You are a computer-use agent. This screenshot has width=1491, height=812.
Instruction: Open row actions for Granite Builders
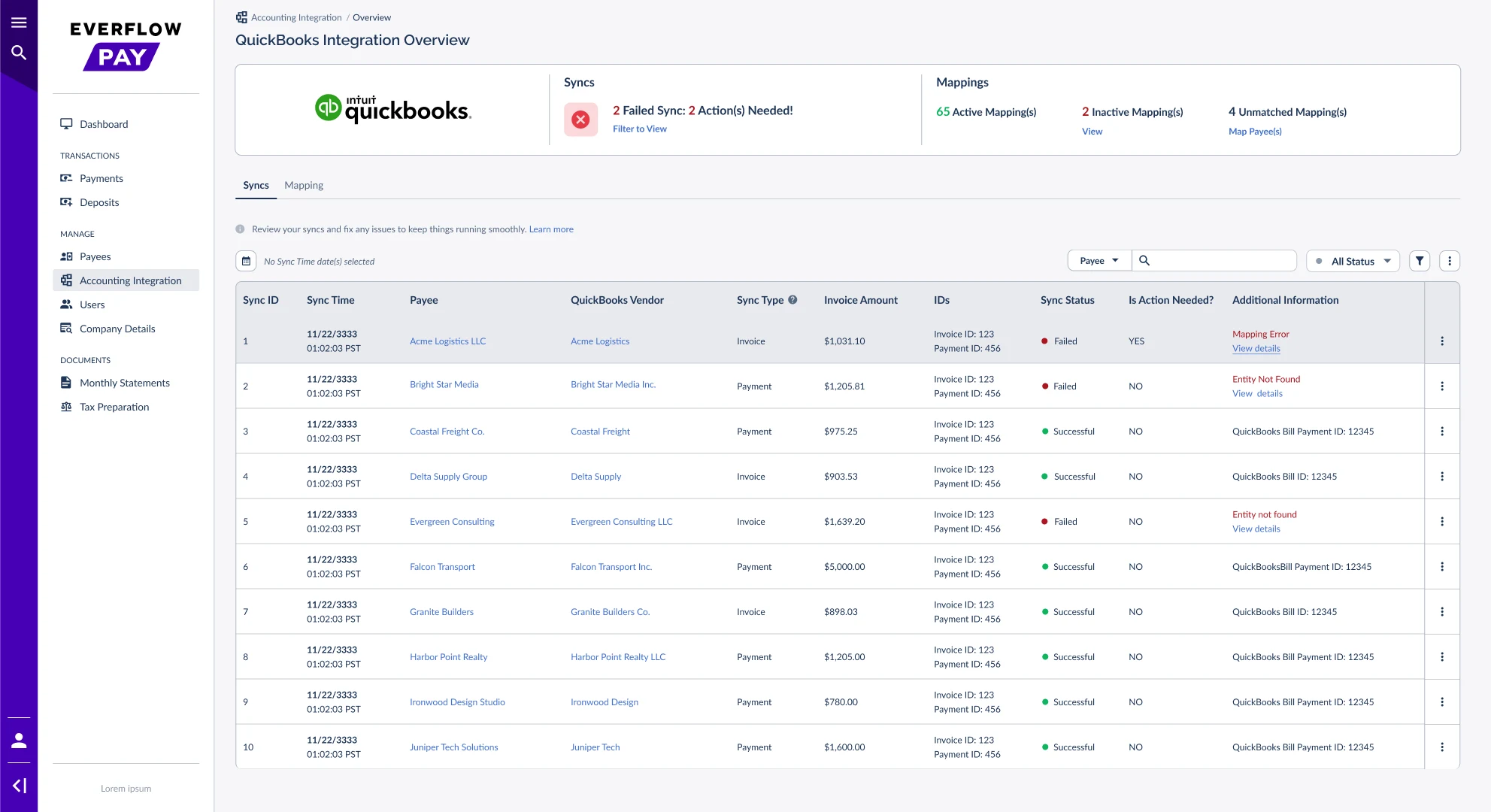(1442, 612)
